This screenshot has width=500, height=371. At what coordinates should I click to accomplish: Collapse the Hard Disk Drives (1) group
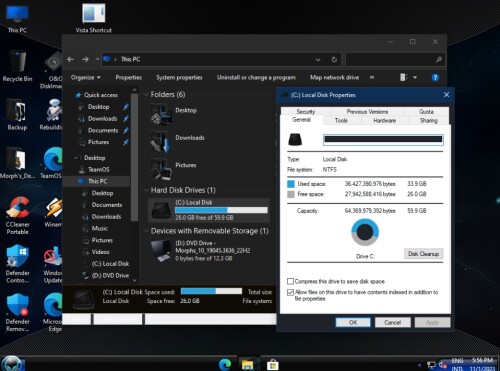click(146, 190)
